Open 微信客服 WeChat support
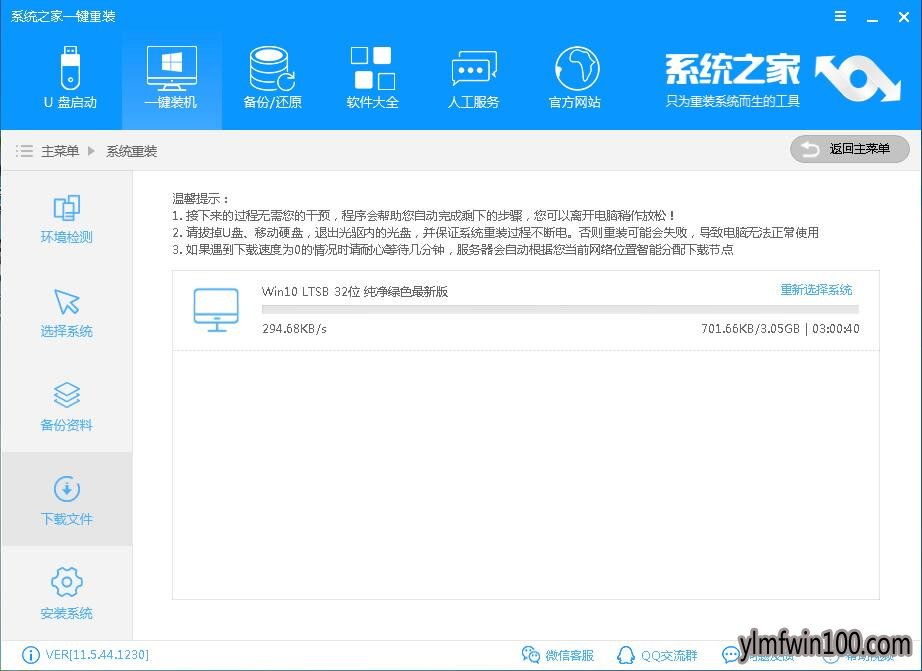The width and height of the screenshot is (922, 671). (x=558, y=655)
